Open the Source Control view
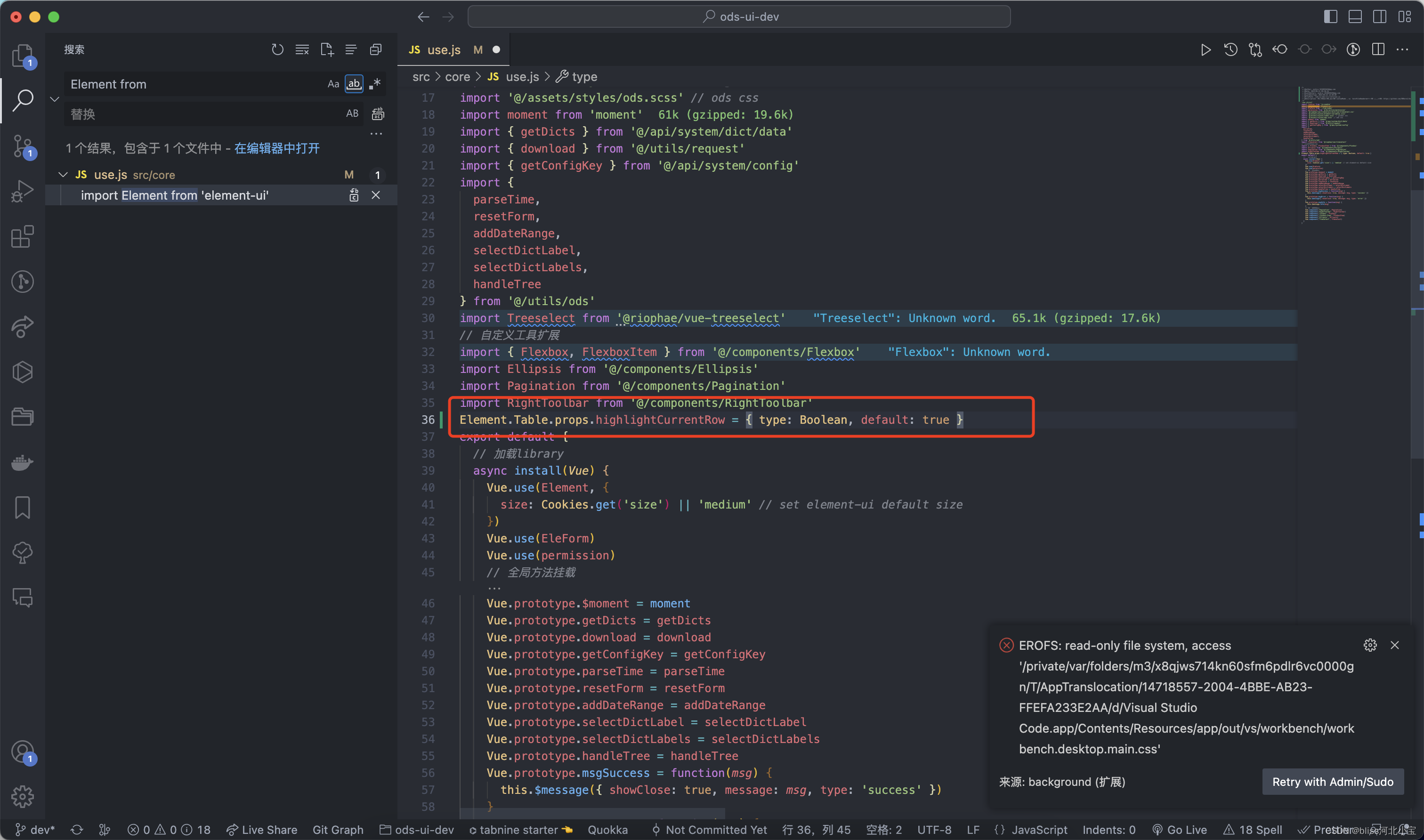 point(23,146)
